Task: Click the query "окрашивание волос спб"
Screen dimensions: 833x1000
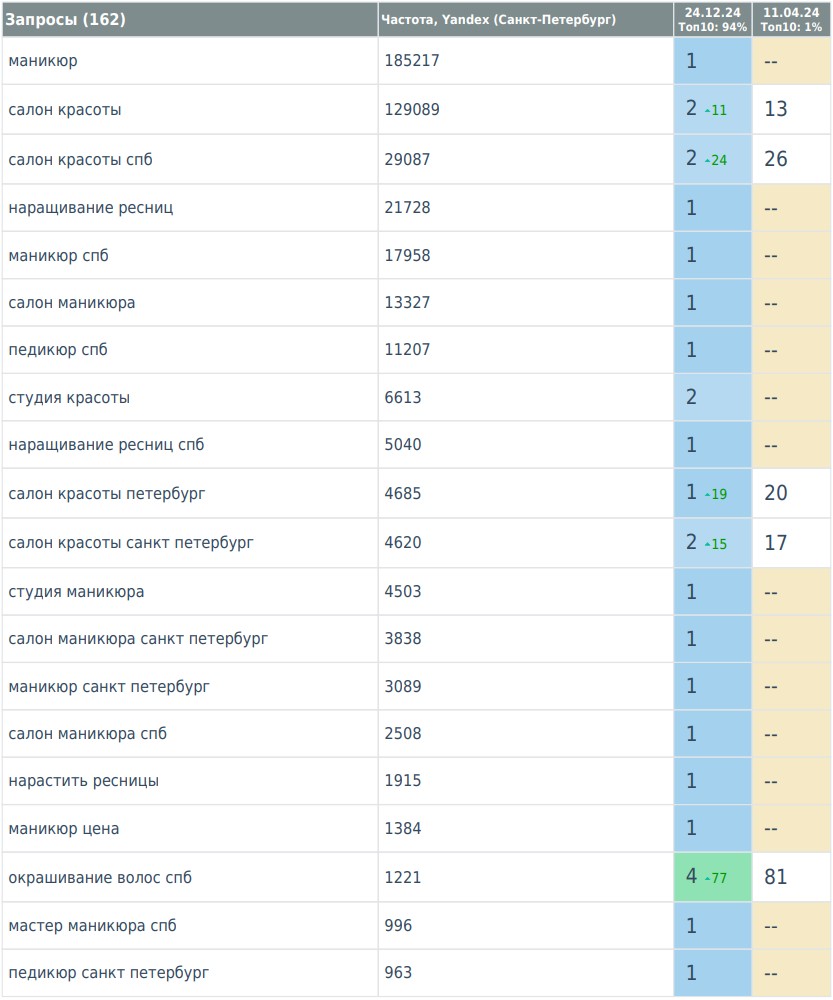Action: click(x=100, y=878)
